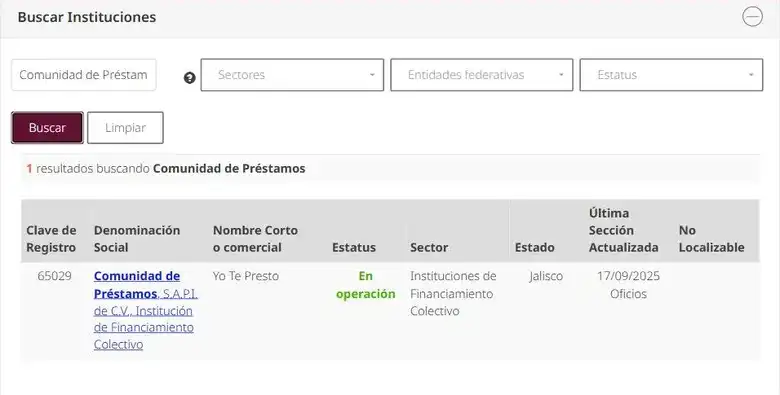Click the Estado column header

point(534,247)
